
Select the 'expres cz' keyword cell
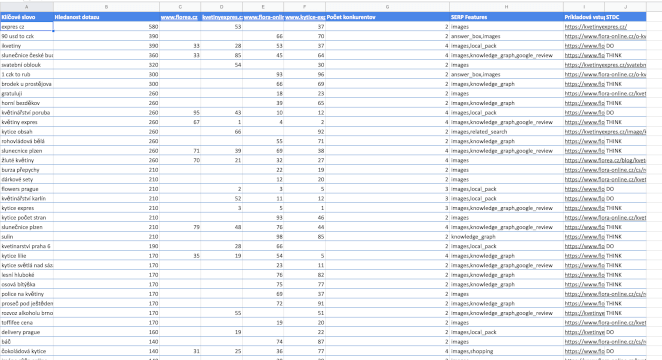tap(27, 27)
